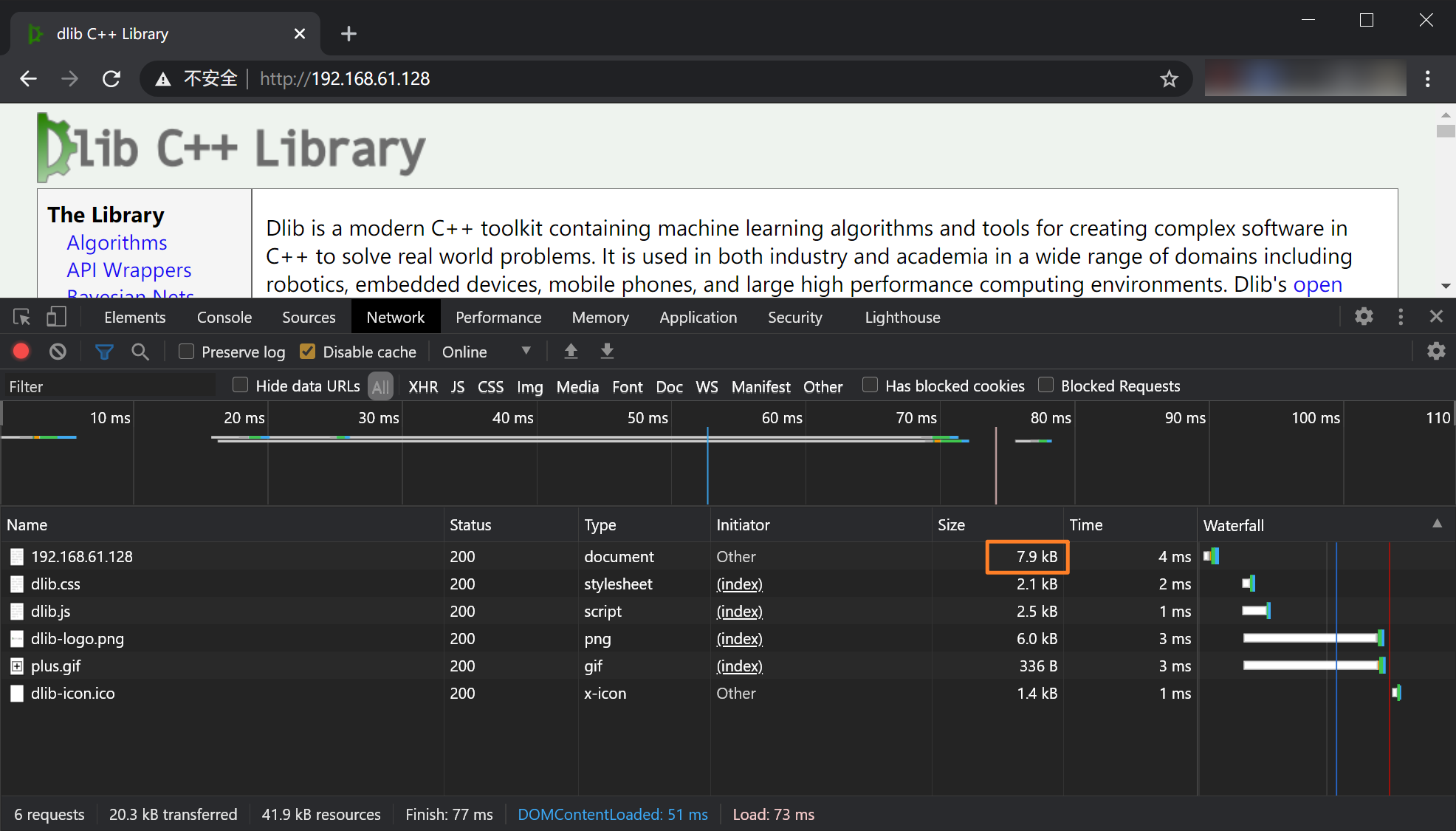Filter requests by Img type
This screenshot has height=831, width=1456.
529,387
